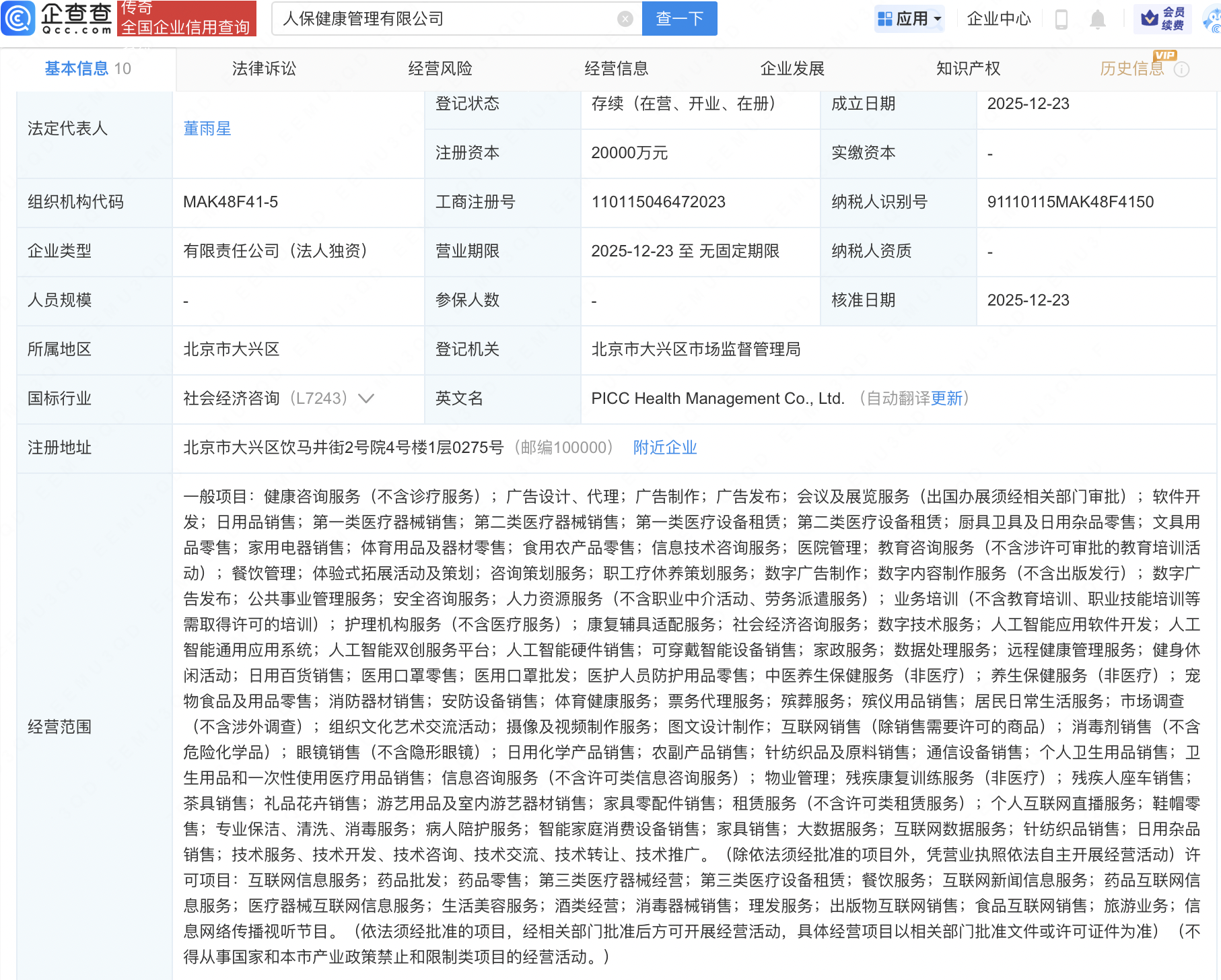
Task: Collapse the L7243 industry detail arrow
Action: click(x=365, y=398)
